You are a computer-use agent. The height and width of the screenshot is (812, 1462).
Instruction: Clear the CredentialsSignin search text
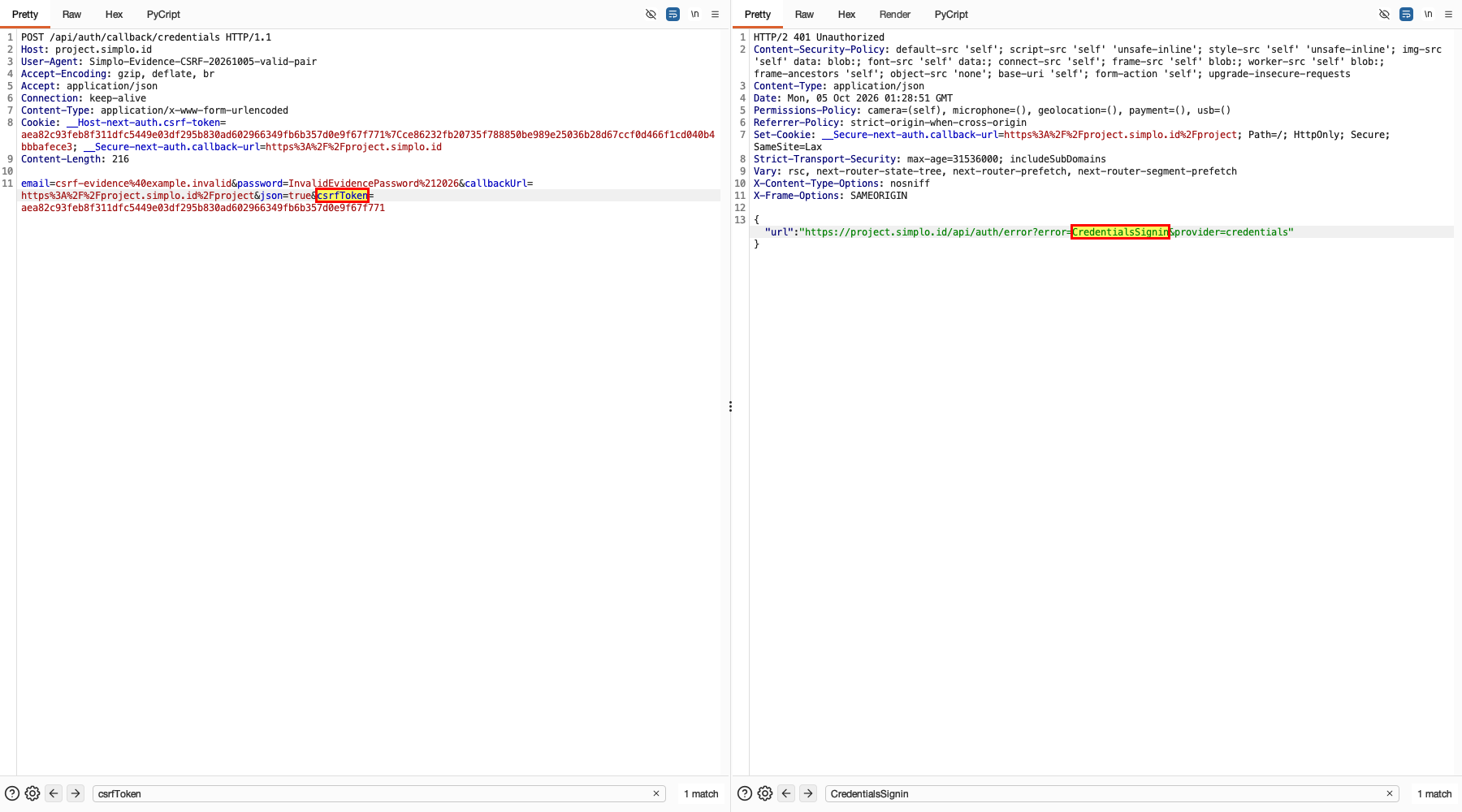[x=1390, y=793]
